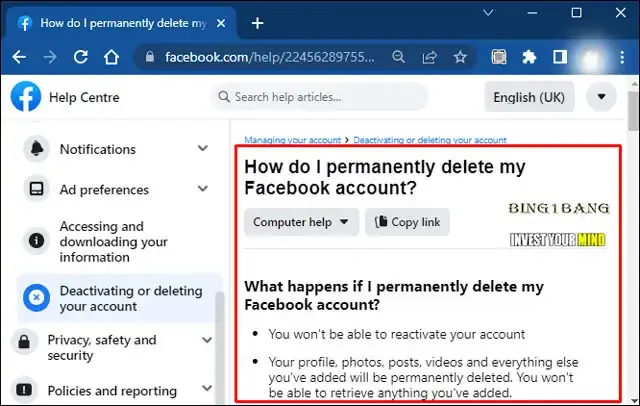640x406 pixels.
Task: Click the search magnifier icon in help search
Action: 224,97
